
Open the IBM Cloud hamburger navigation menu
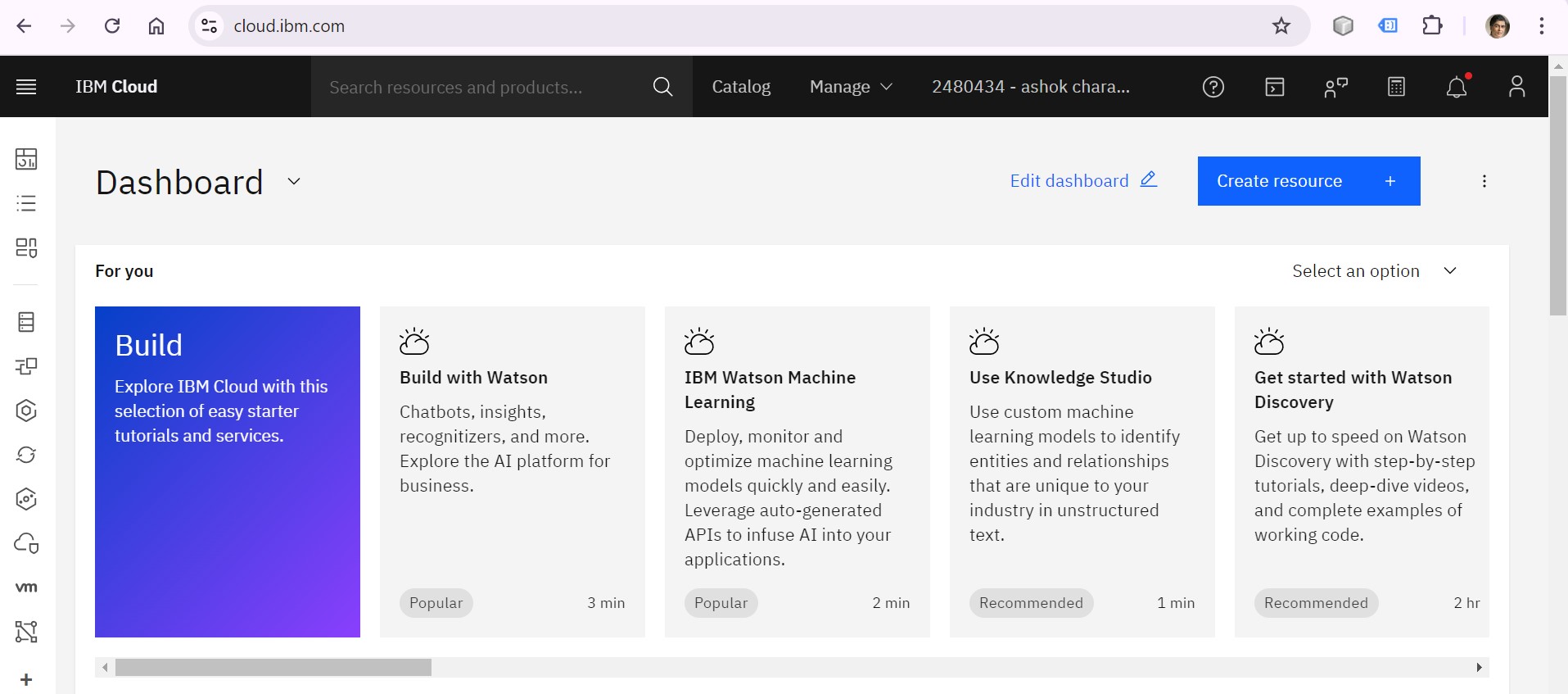pos(26,87)
